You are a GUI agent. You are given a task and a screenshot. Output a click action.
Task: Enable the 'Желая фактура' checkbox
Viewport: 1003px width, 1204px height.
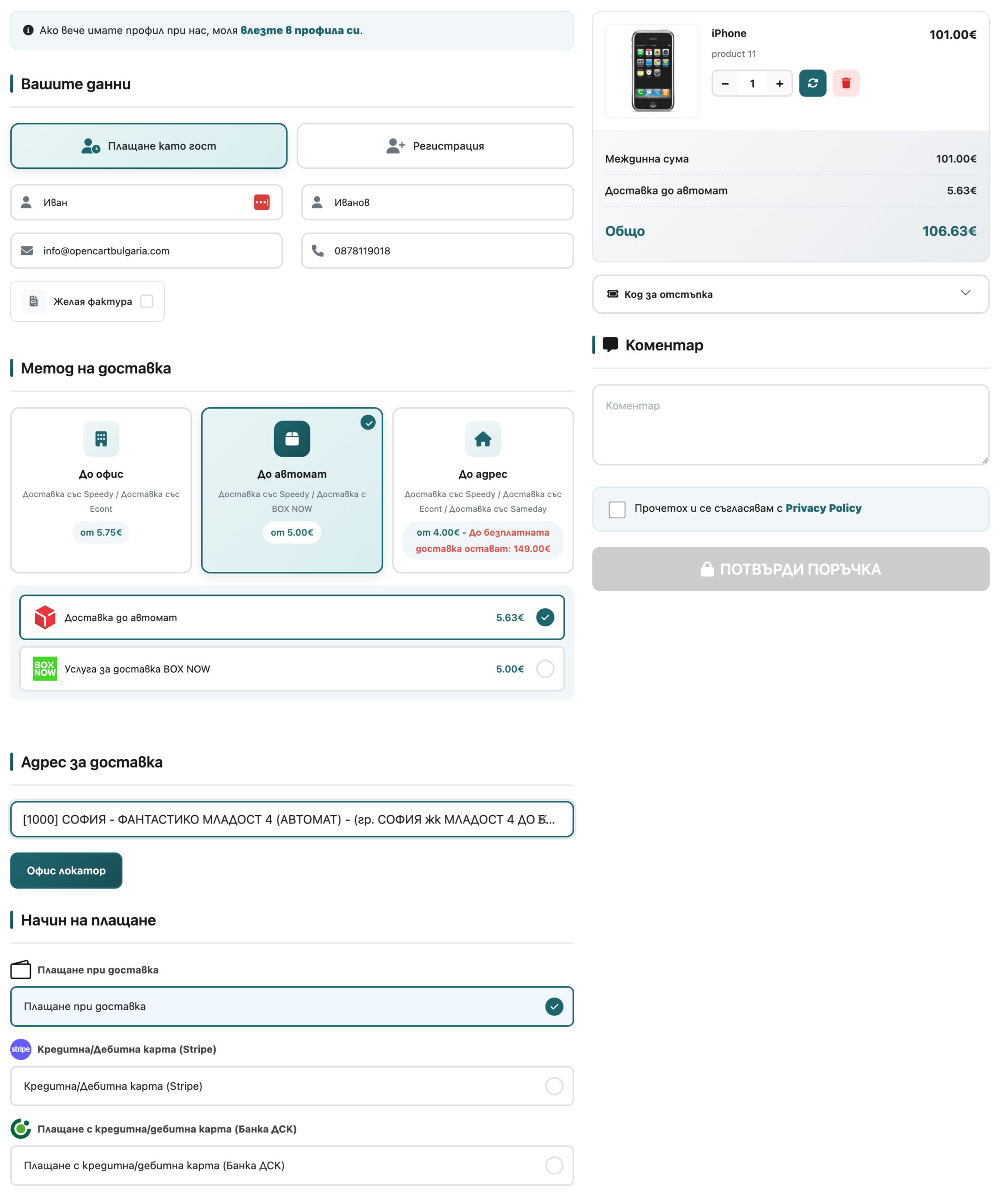click(x=148, y=301)
